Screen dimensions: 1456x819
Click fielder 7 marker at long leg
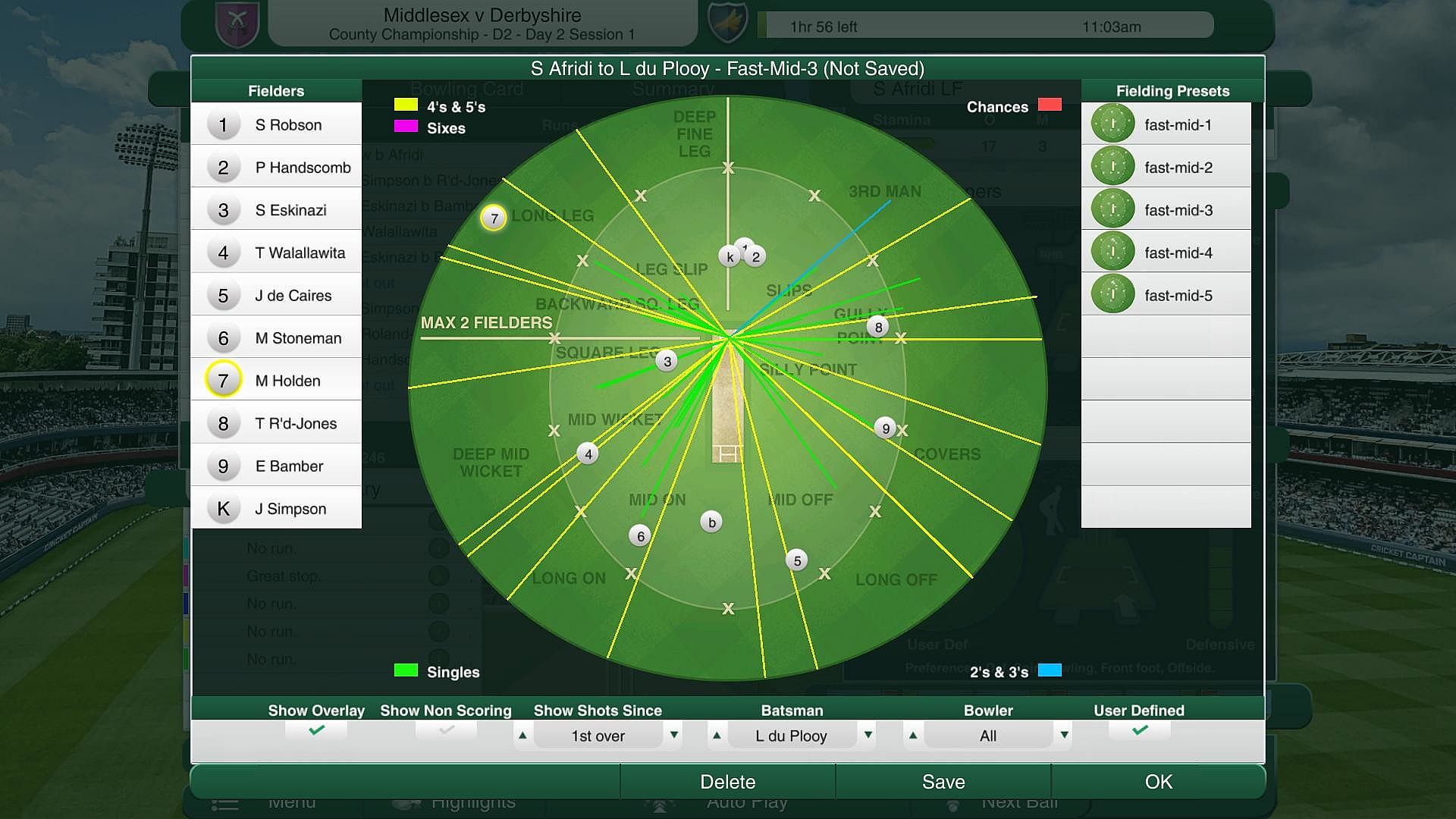pyautogui.click(x=494, y=218)
